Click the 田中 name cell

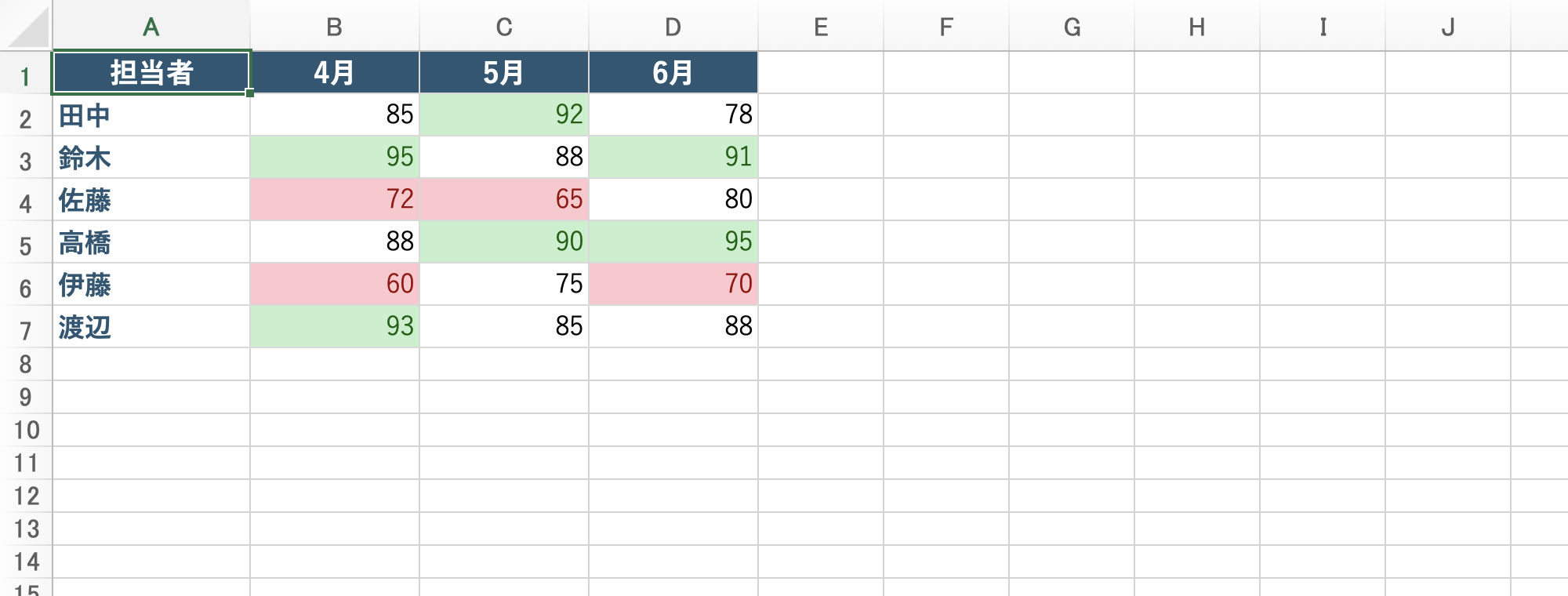pyautogui.click(x=151, y=115)
